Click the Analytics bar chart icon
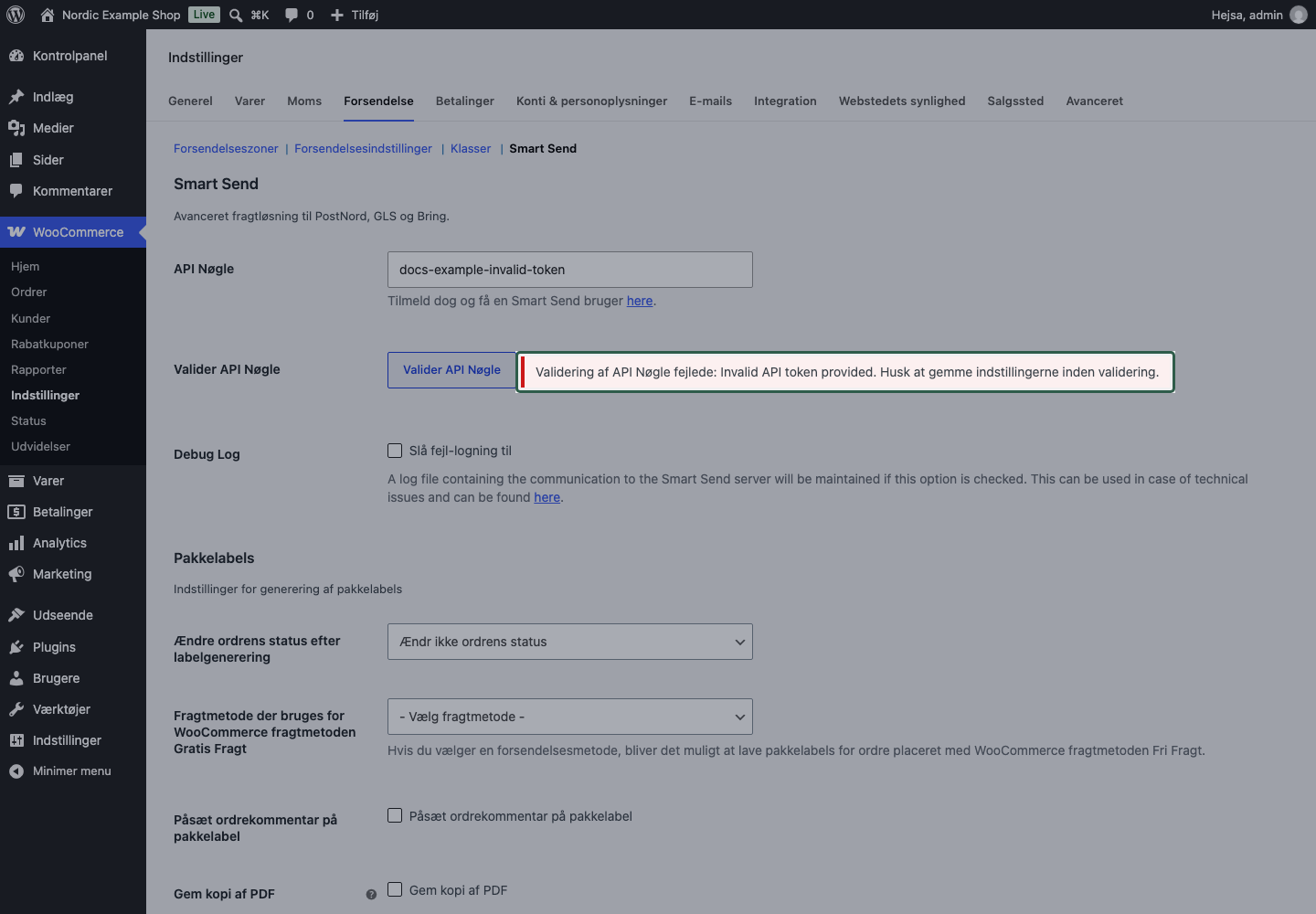Screen dimensions: 1316x914 pos(16,543)
